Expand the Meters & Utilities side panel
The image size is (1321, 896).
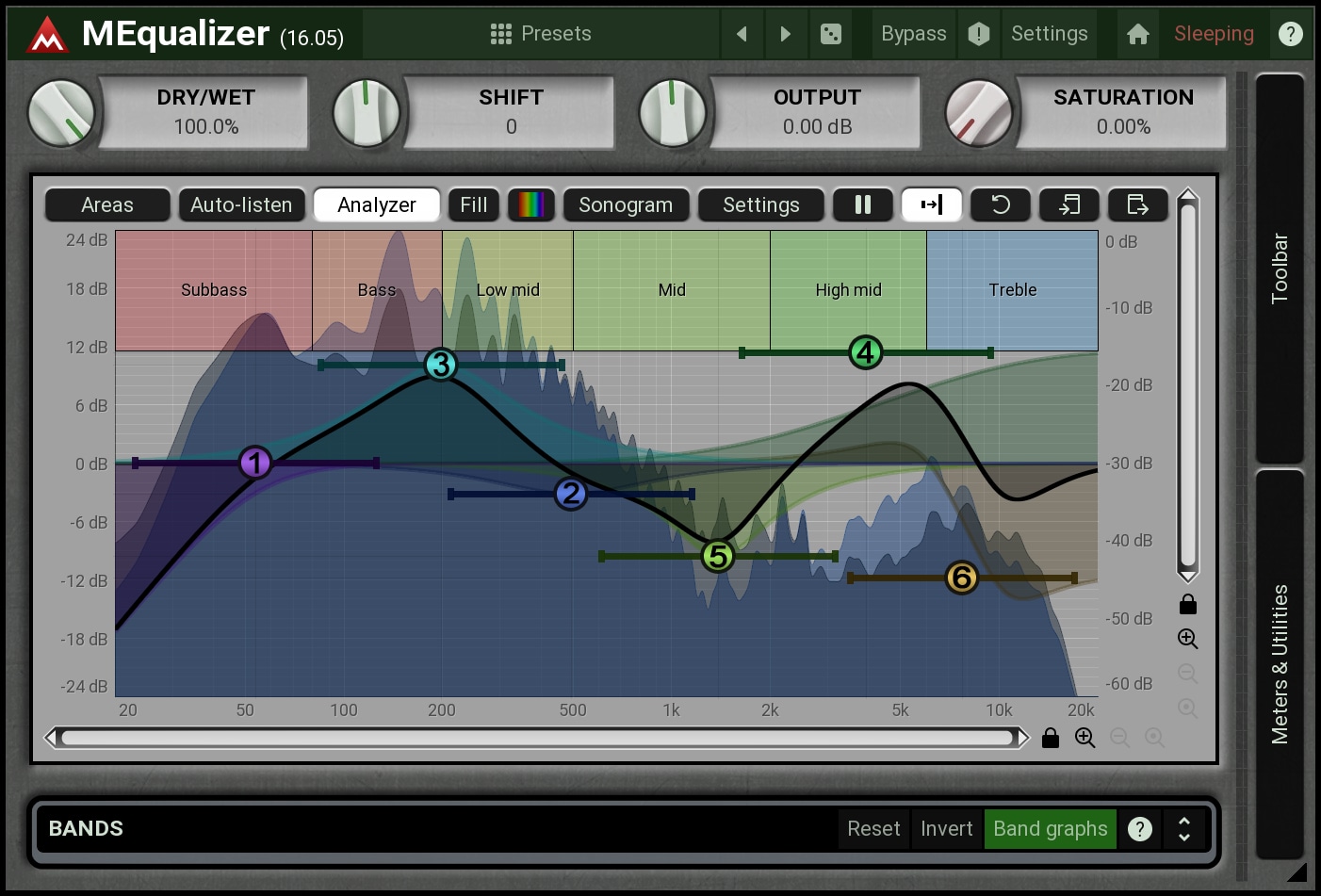[x=1280, y=664]
